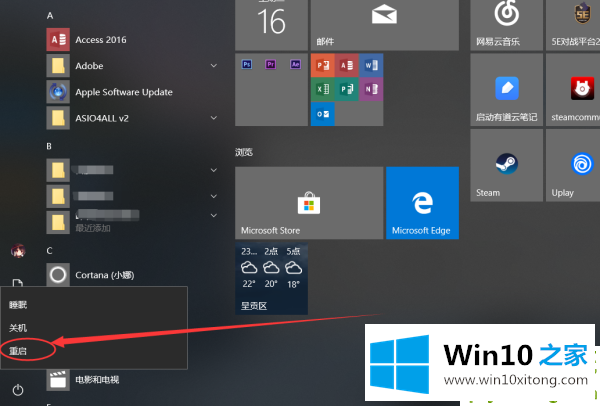Expand the Adobe folder chevron
Image resolution: width=600 pixels, height=406 pixels.
click(x=213, y=66)
